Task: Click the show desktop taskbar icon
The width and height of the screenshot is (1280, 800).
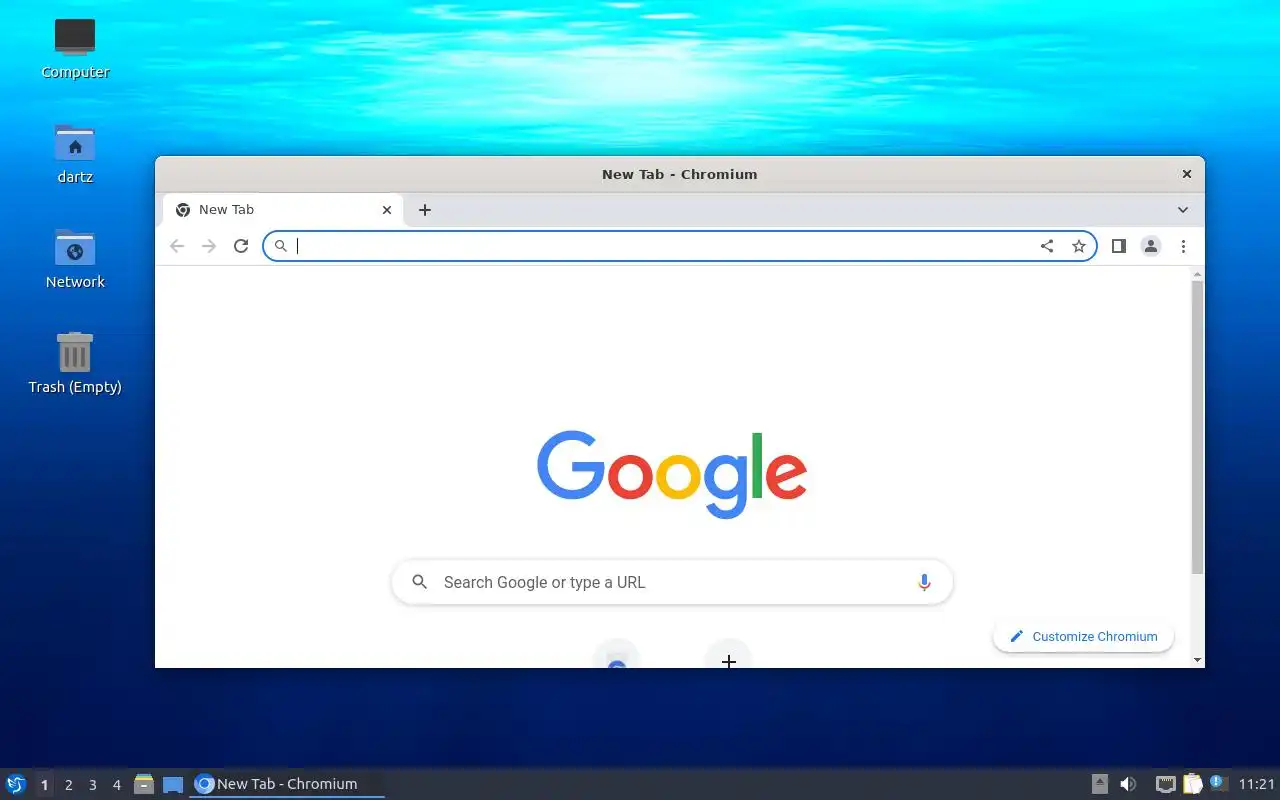Action: click(x=173, y=784)
